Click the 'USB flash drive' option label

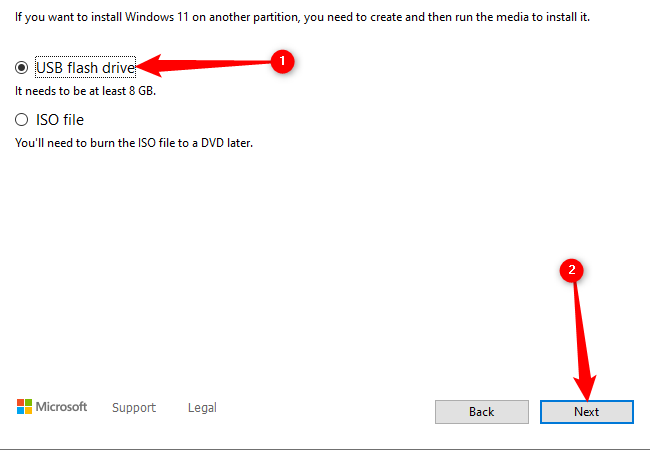[x=85, y=68]
